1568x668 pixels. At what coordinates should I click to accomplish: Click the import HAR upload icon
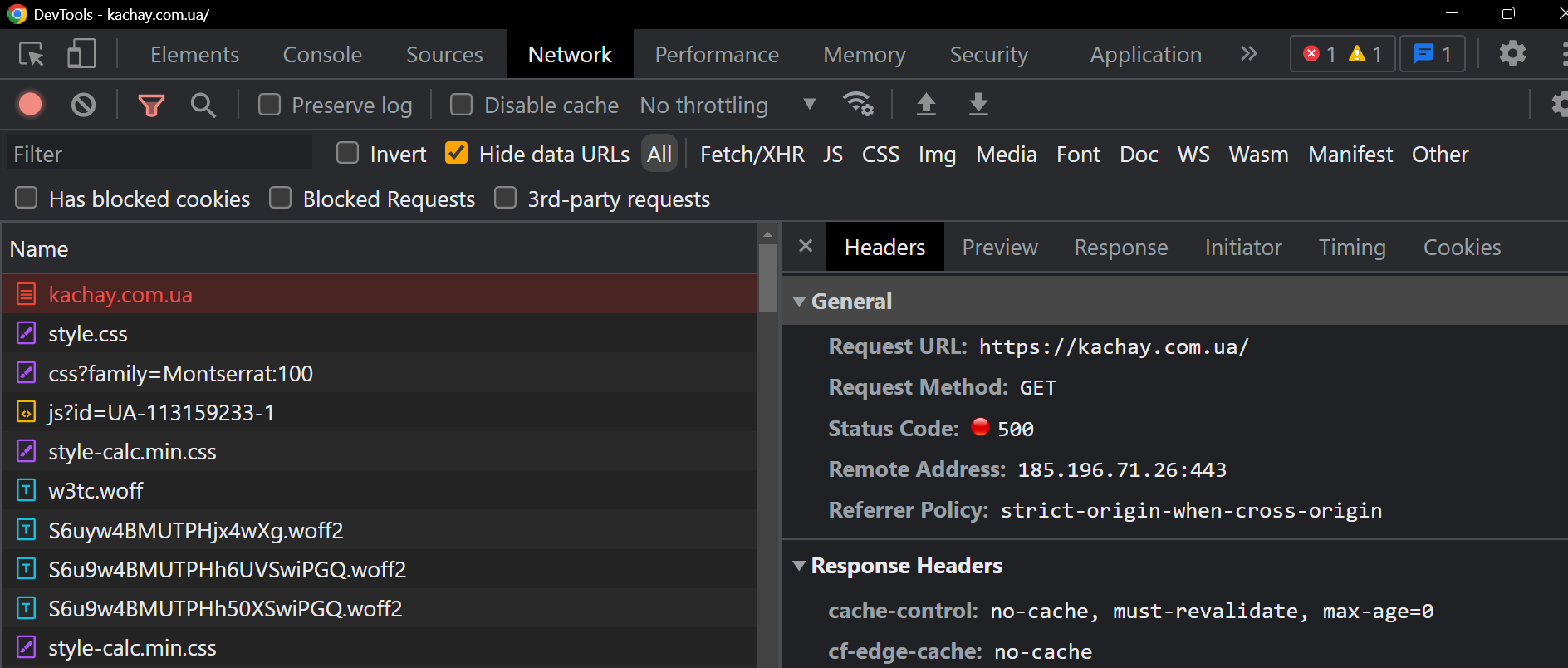click(926, 105)
